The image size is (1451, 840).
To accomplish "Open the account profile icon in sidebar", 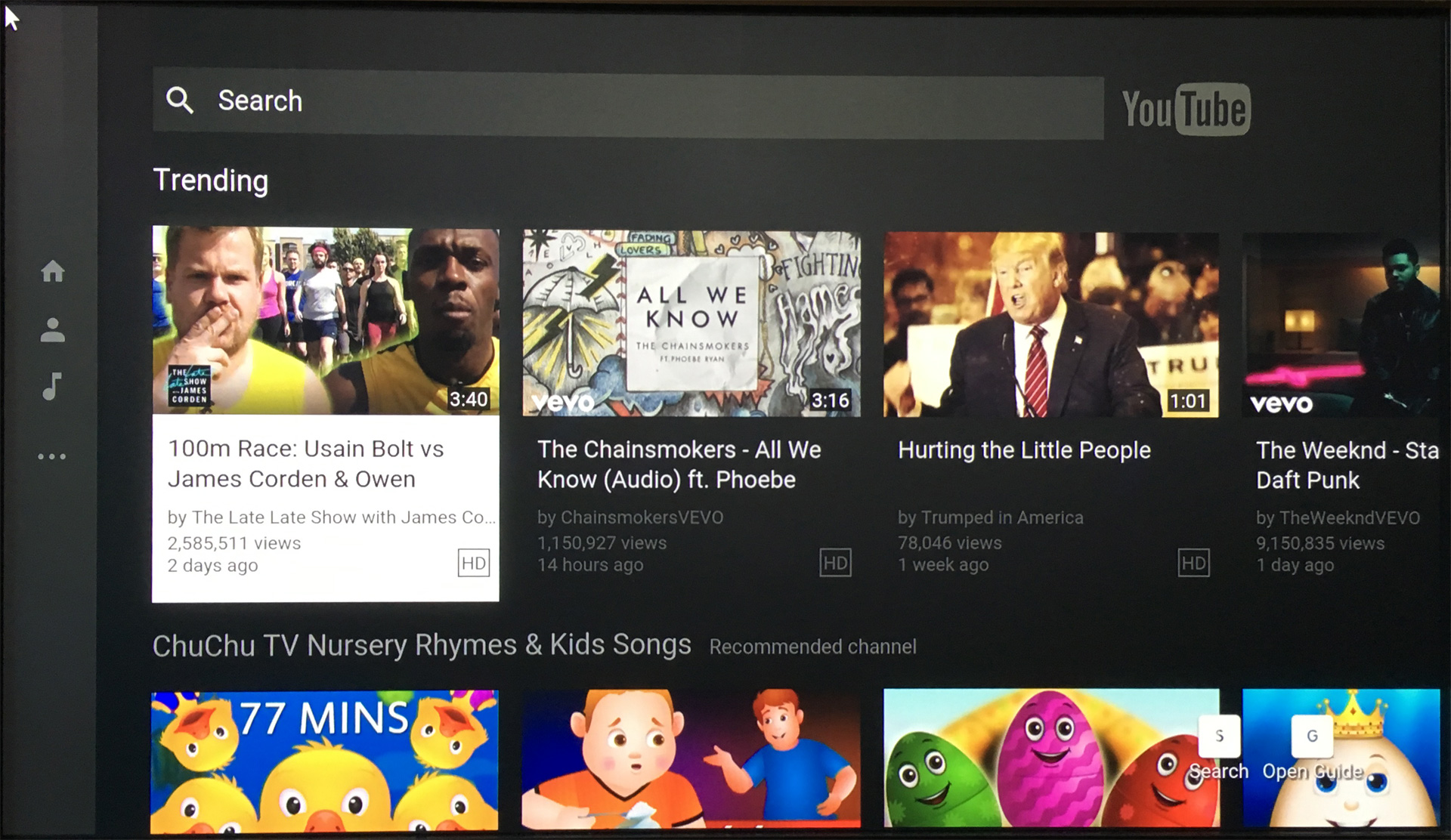I will pyautogui.click(x=52, y=330).
